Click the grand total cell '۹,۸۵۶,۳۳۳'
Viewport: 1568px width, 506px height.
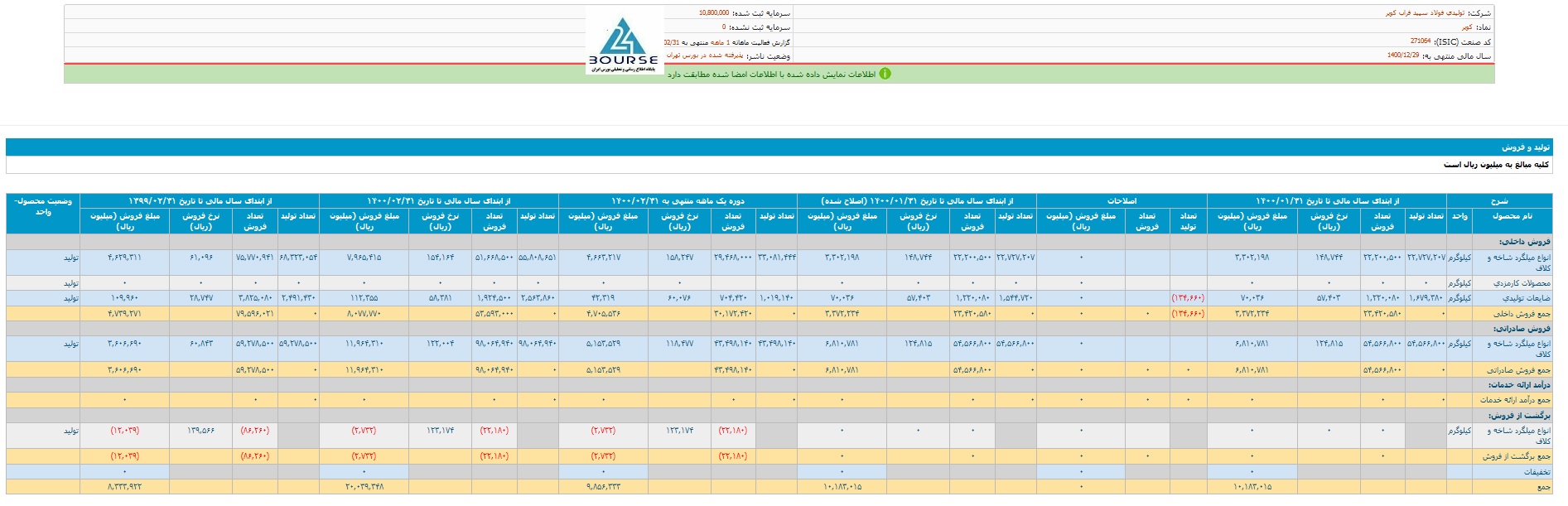(603, 487)
